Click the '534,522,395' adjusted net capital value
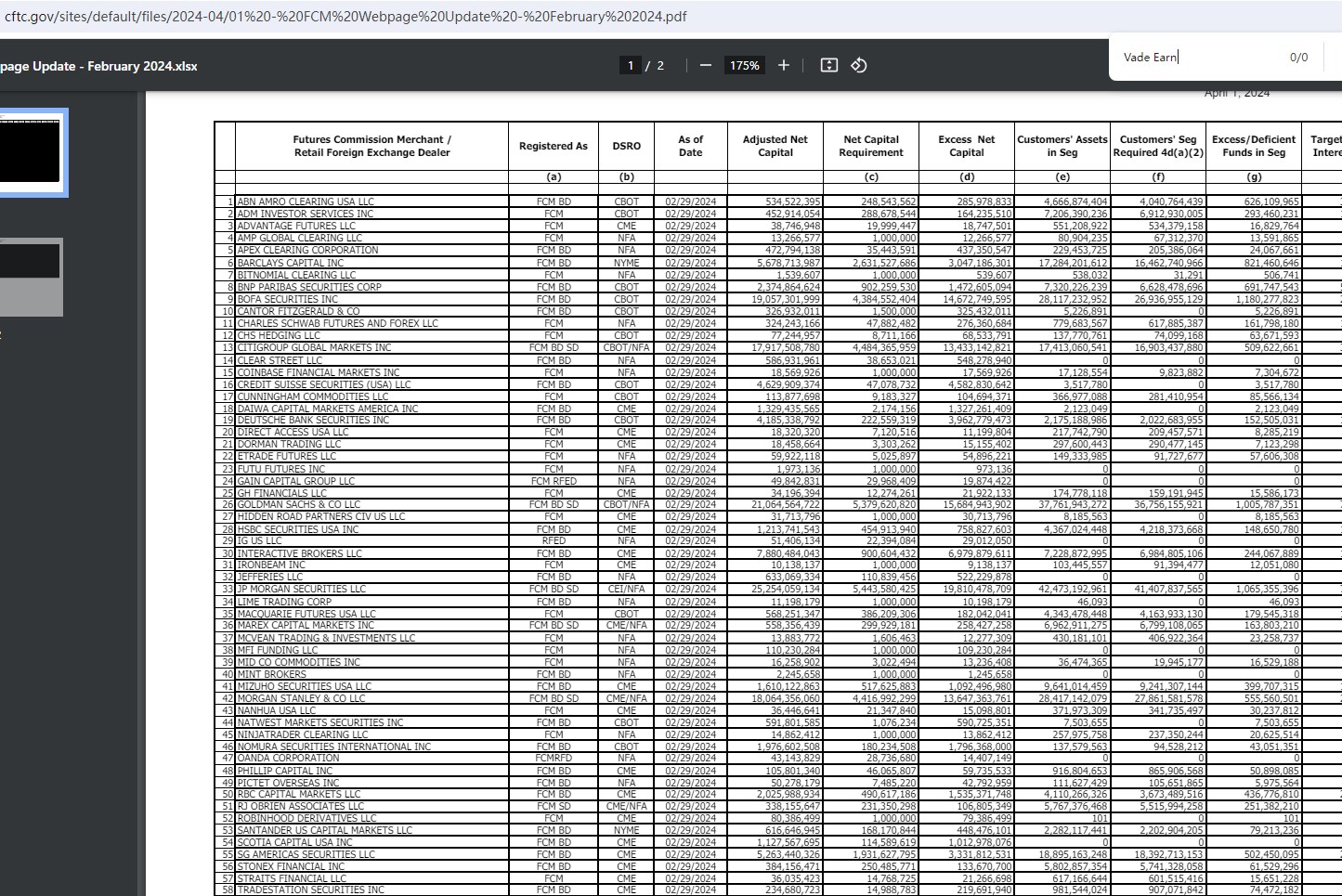 793,201
